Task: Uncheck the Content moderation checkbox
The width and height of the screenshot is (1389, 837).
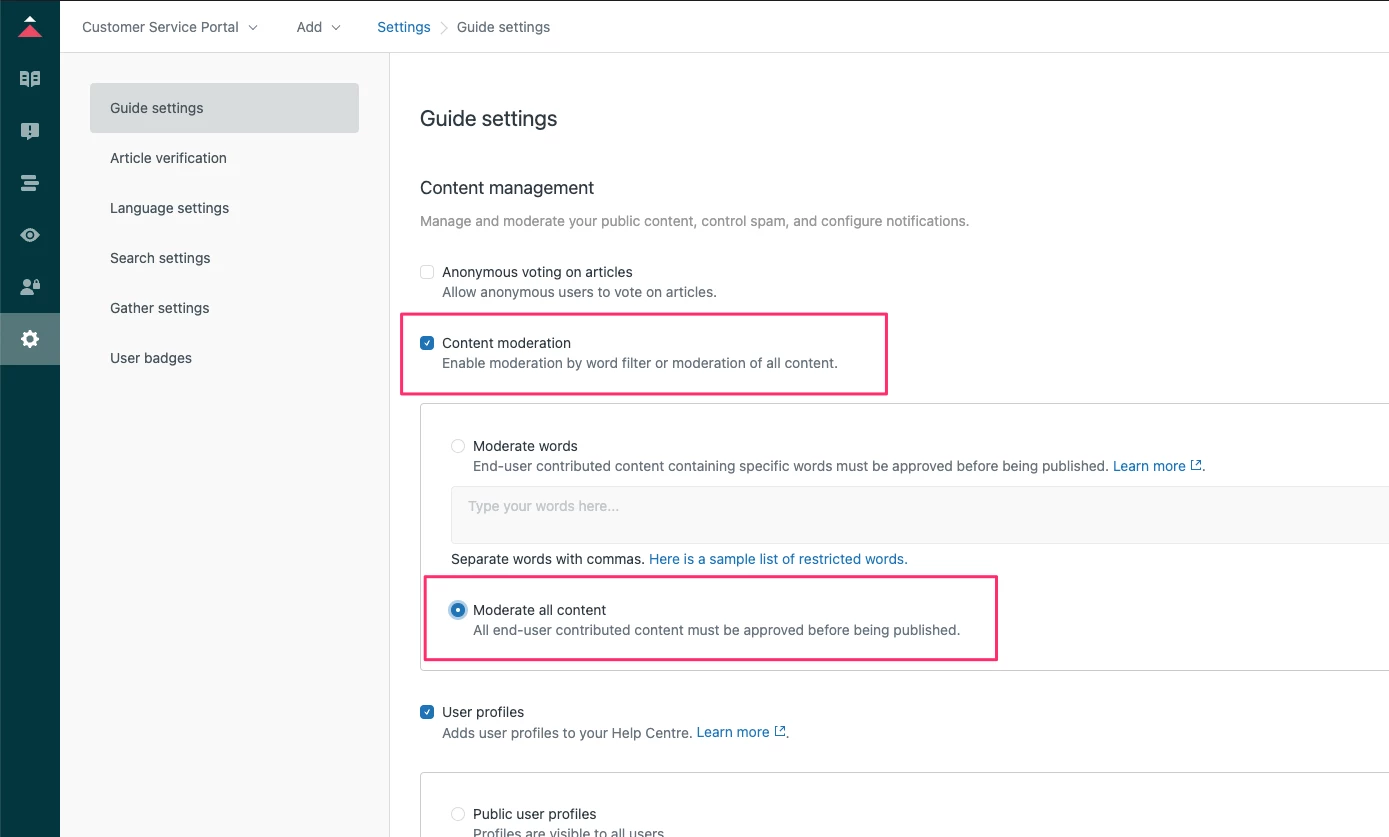Action: [x=427, y=343]
